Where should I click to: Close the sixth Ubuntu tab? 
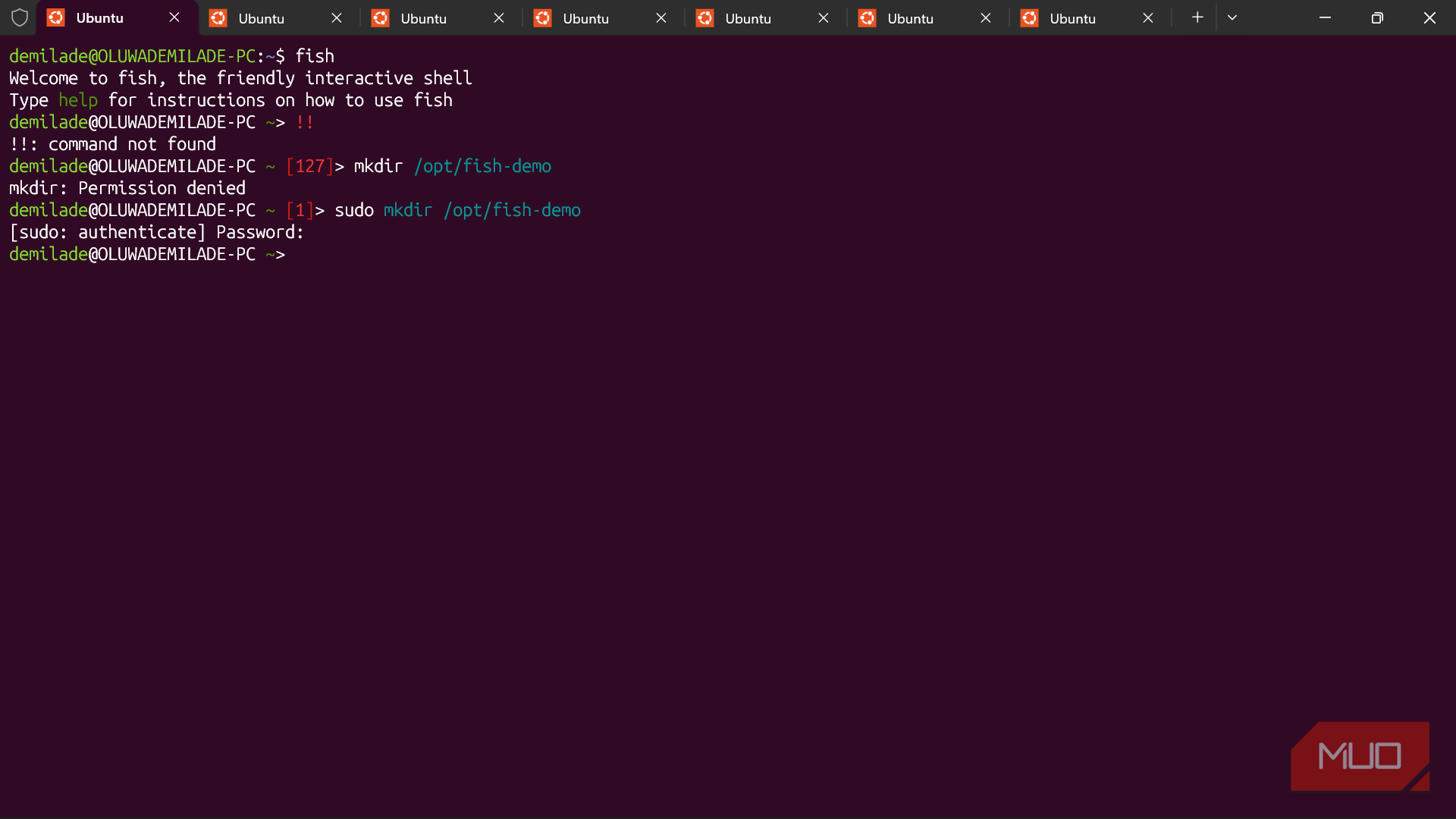[x=986, y=17]
